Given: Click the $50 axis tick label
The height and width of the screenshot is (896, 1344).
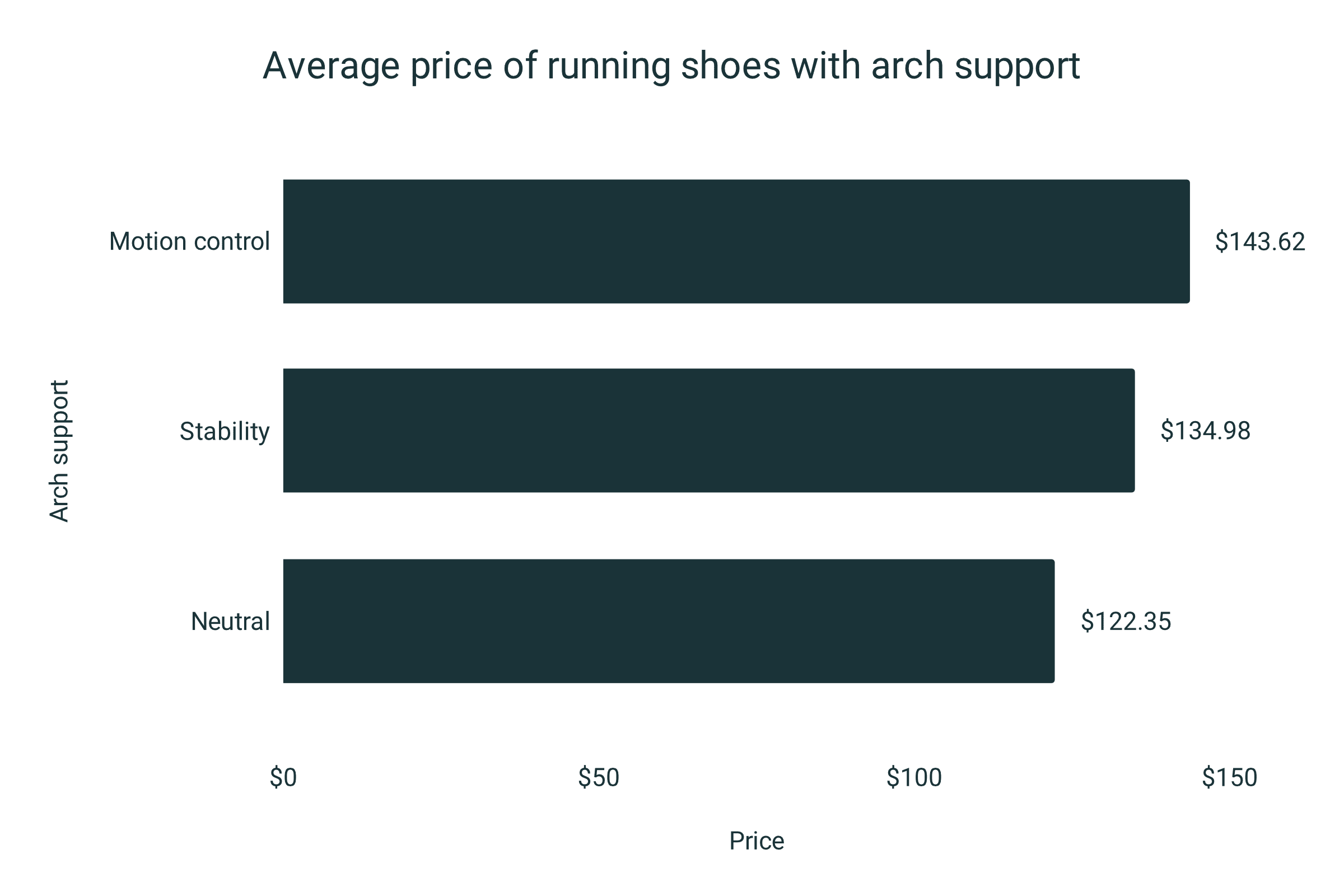Looking at the screenshot, I should pyautogui.click(x=598, y=778).
